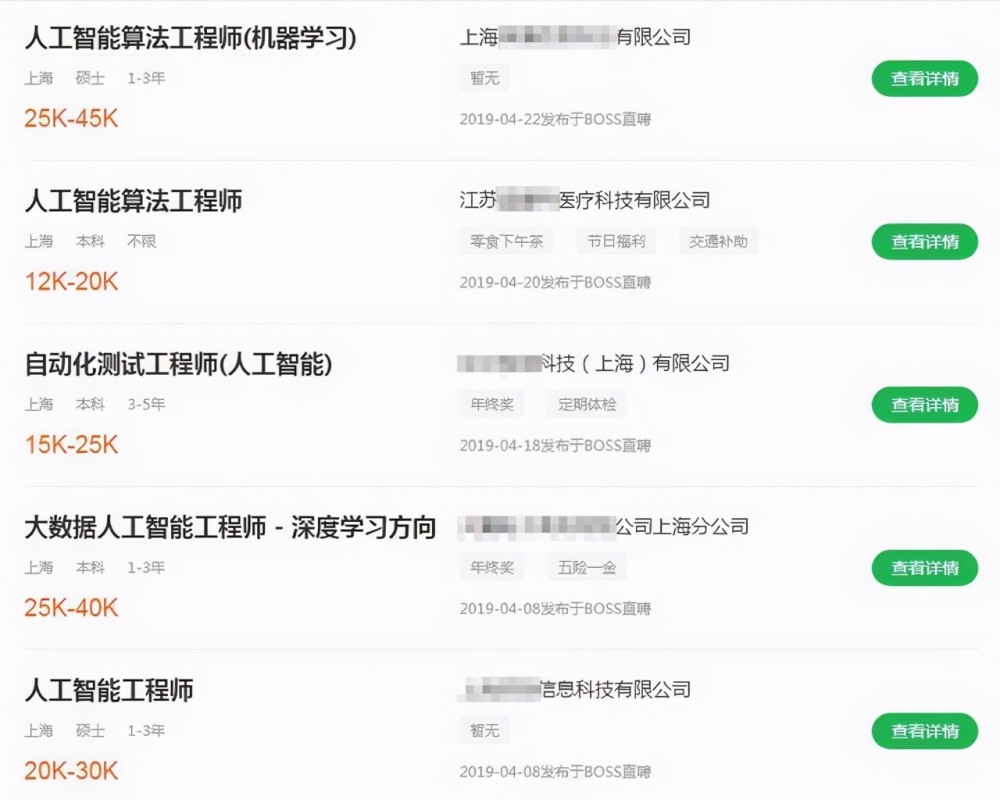Open the 信息科技有限公司 company link
The image size is (1000, 800).
(575, 690)
